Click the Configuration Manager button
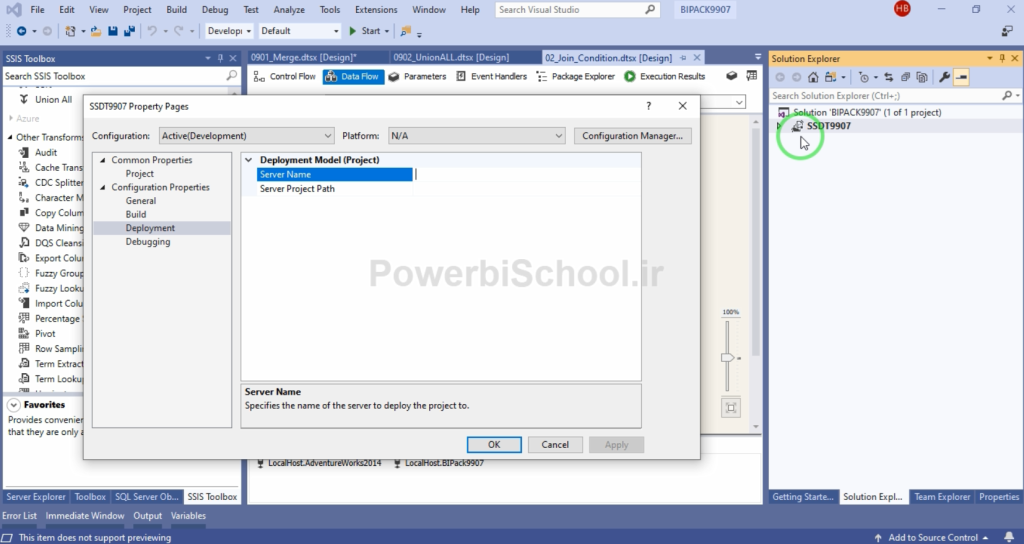The image size is (1024, 544). click(632, 135)
